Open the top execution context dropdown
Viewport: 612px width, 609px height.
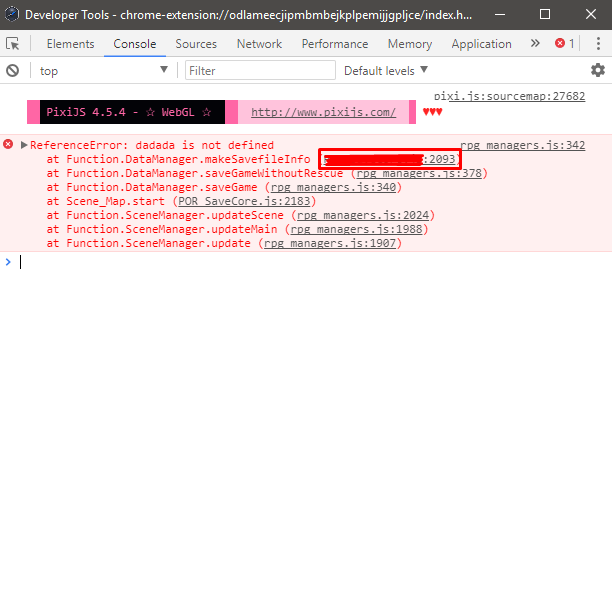[103, 71]
